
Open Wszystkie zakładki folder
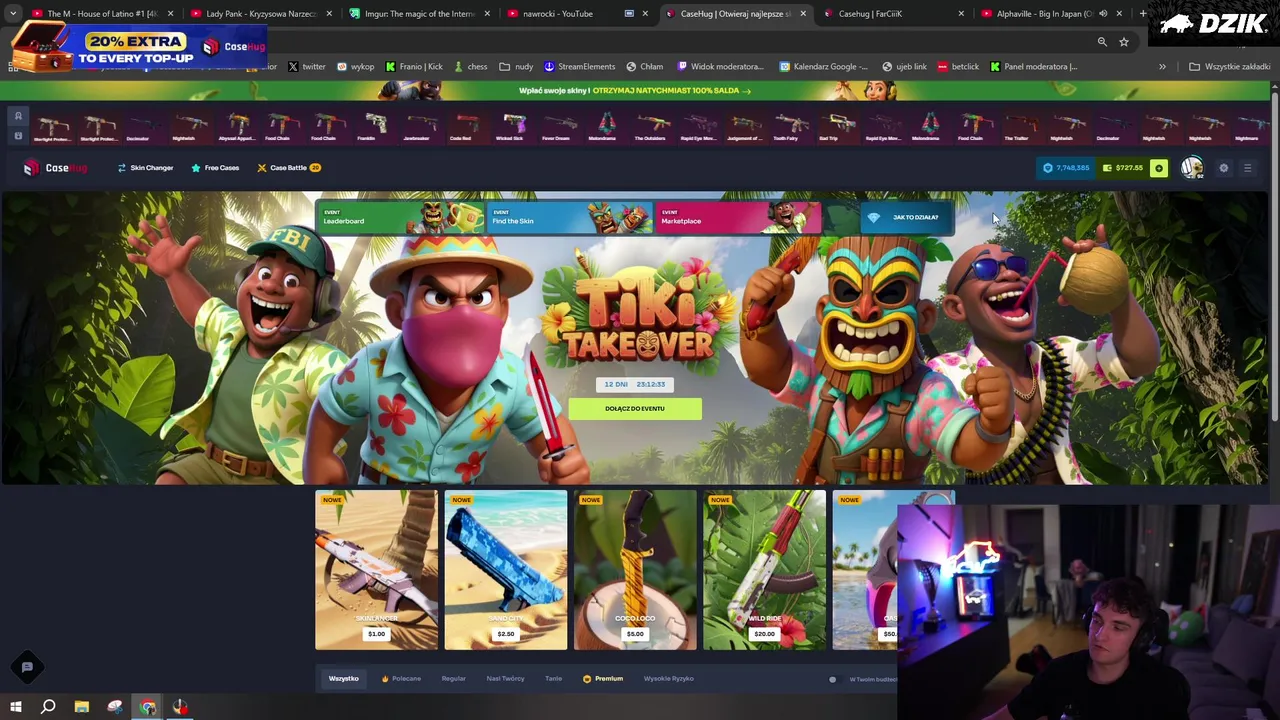[1229, 67]
